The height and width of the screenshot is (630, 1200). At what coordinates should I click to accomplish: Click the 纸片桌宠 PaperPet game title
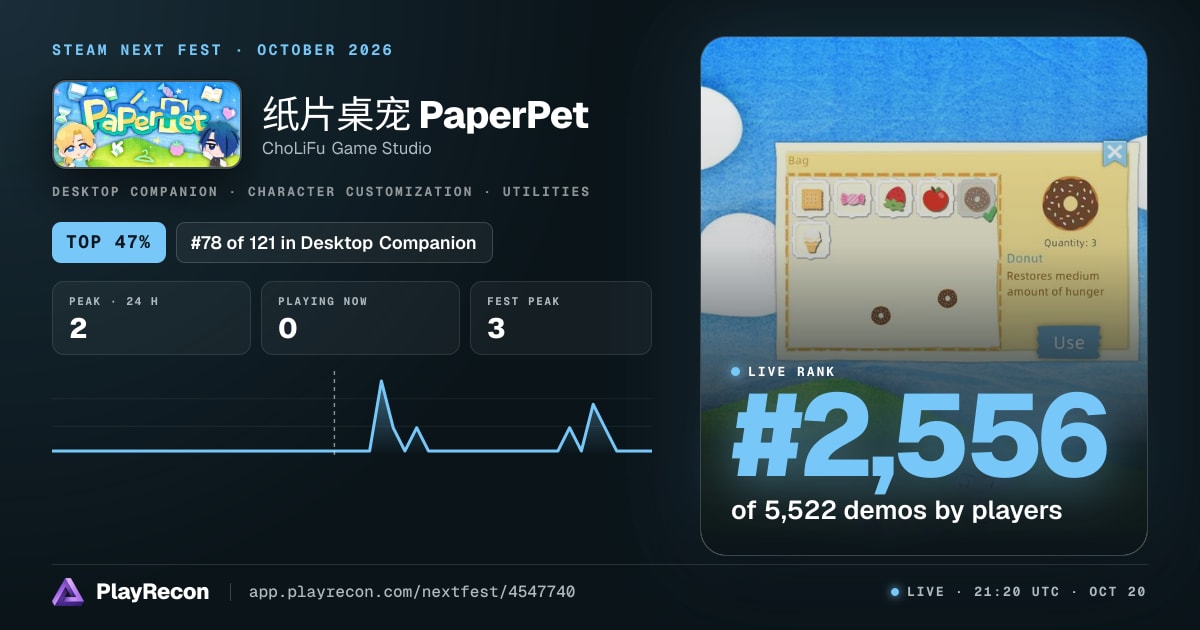426,115
